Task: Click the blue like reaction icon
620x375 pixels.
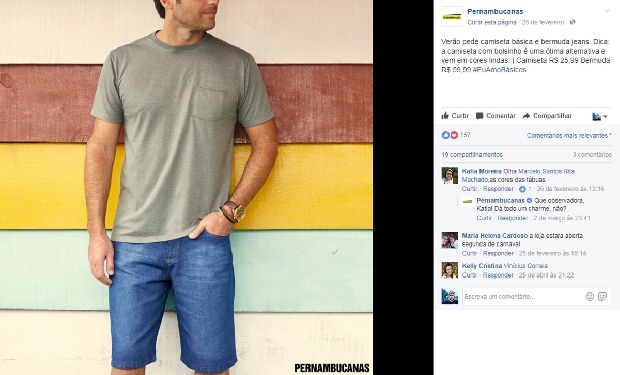Action: (x=446, y=135)
